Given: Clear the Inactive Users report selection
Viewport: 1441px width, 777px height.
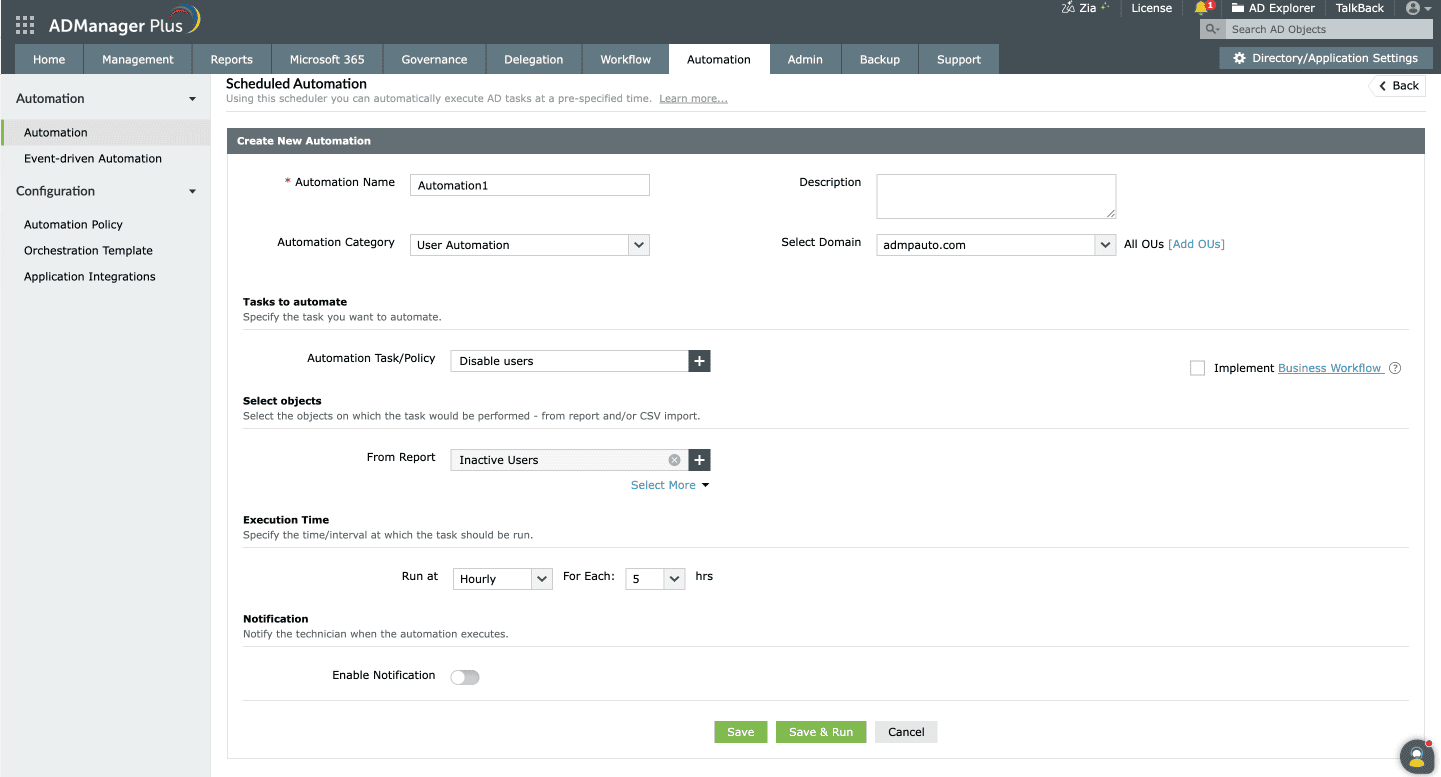Looking at the screenshot, I should [674, 460].
